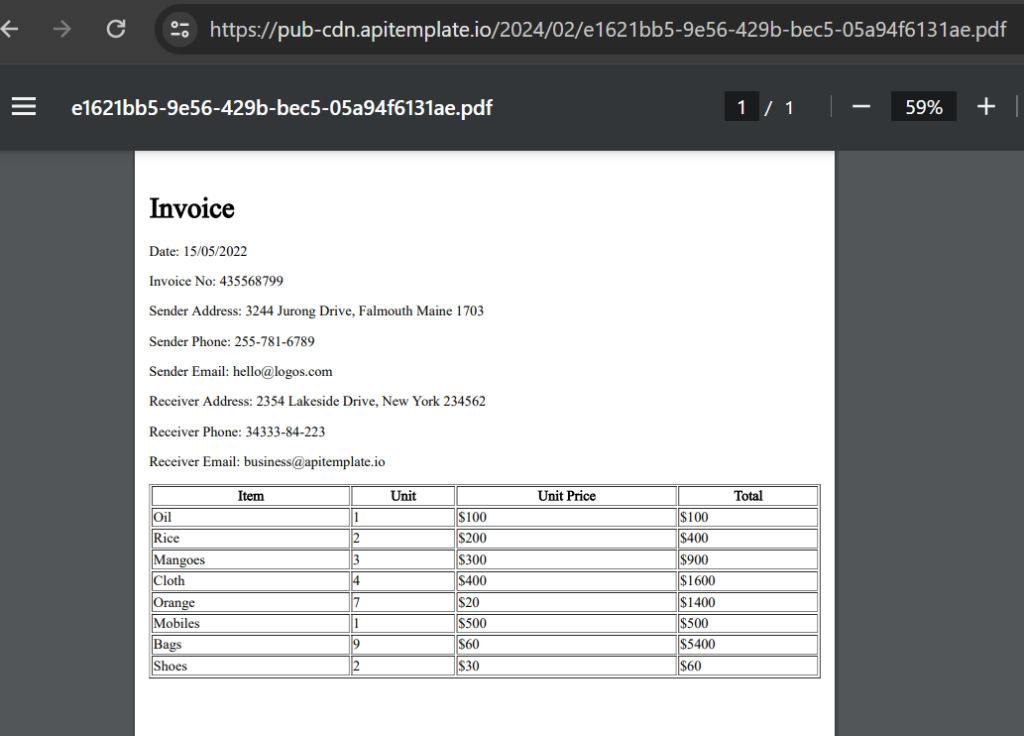Screen dimensions: 1024x736
Task: Click the Total column header
Action: [x=748, y=496]
